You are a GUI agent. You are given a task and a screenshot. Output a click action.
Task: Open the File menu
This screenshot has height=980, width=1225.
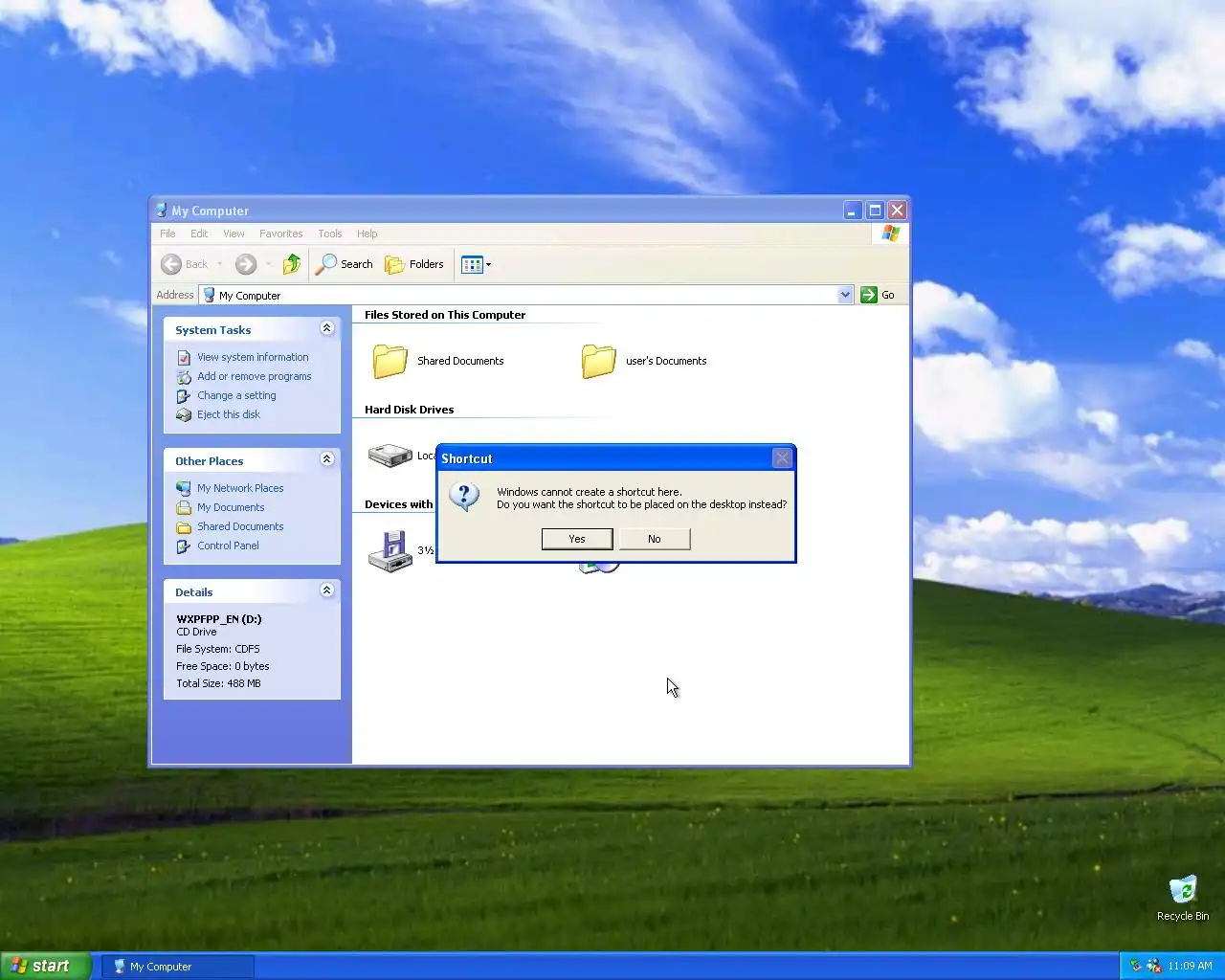point(167,234)
